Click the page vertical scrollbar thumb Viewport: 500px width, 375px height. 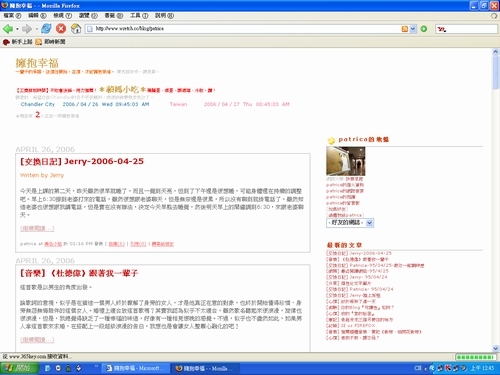[x=495, y=73]
